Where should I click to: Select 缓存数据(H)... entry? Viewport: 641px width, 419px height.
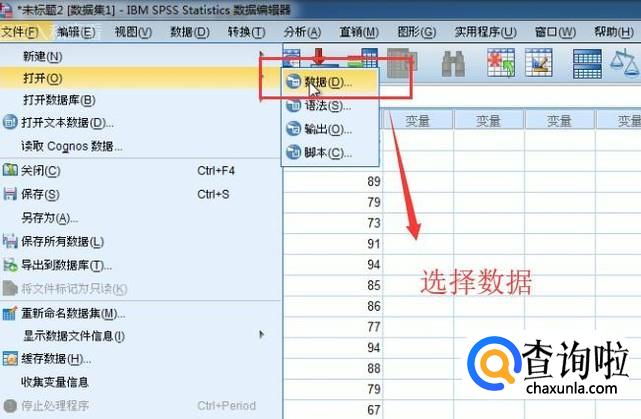tap(141, 359)
